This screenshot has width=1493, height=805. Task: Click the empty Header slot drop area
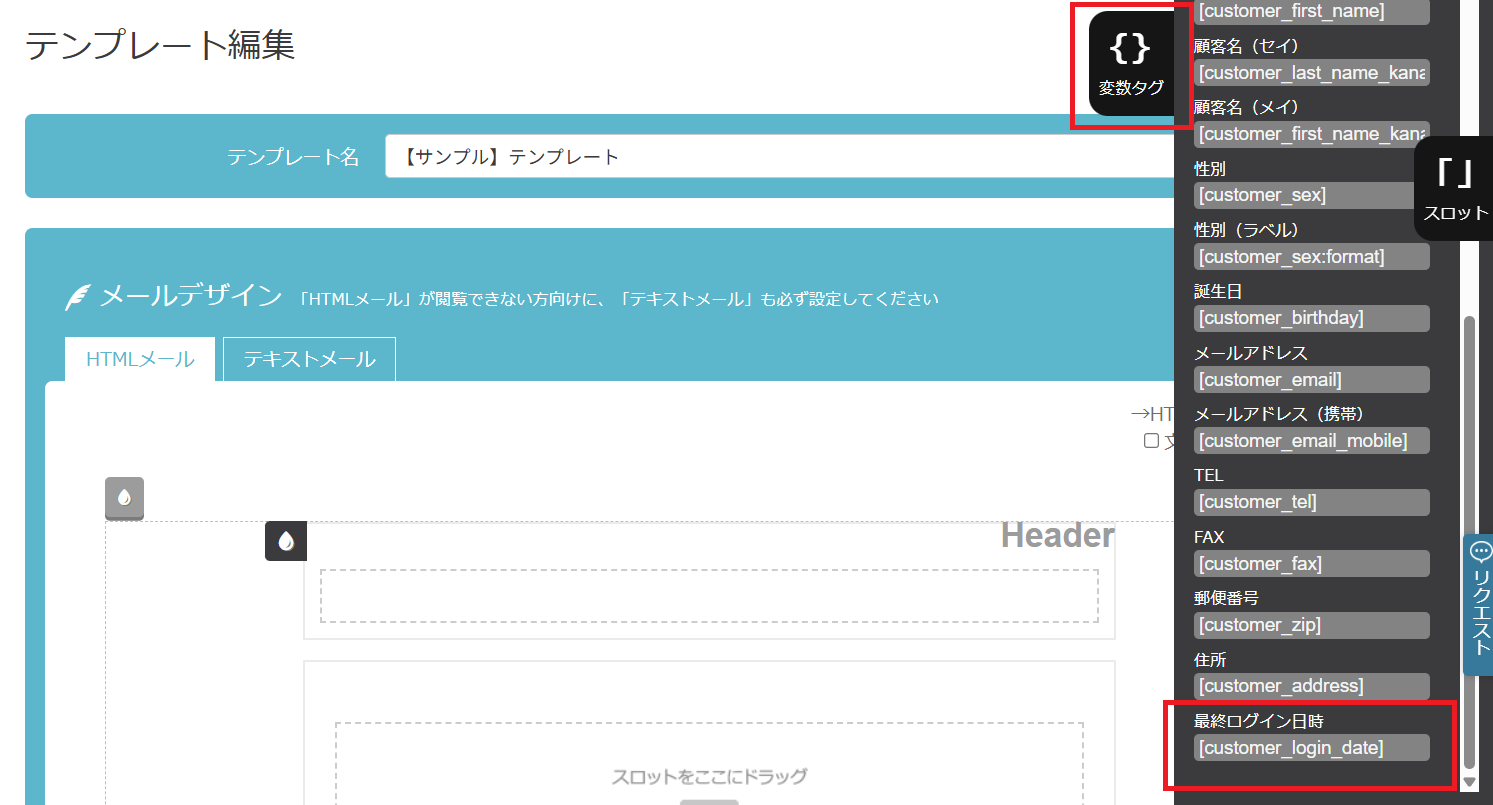(x=709, y=596)
